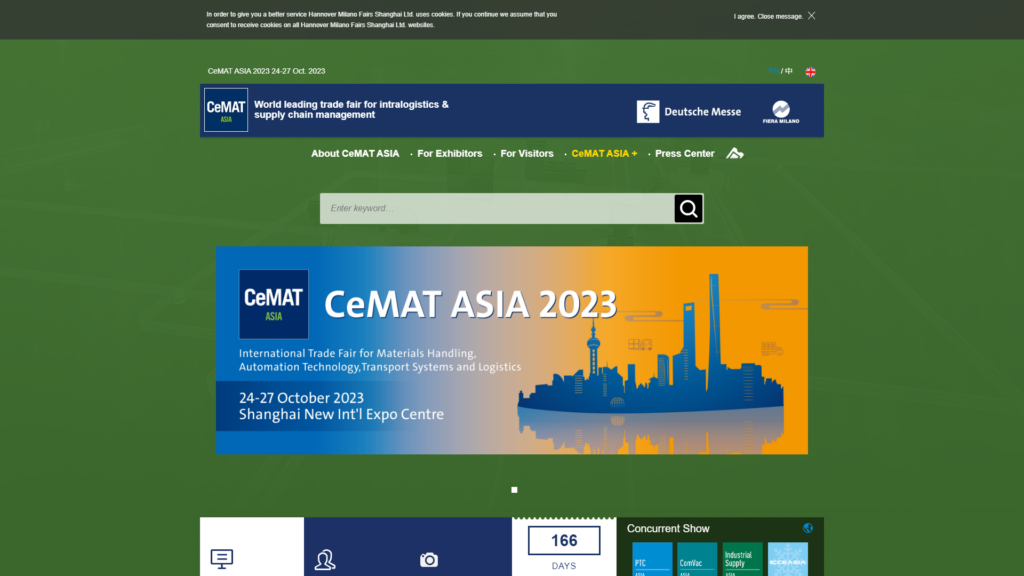Screen dimensions: 1024x576
Task: Open the Press Center menu
Action: [x=684, y=153]
